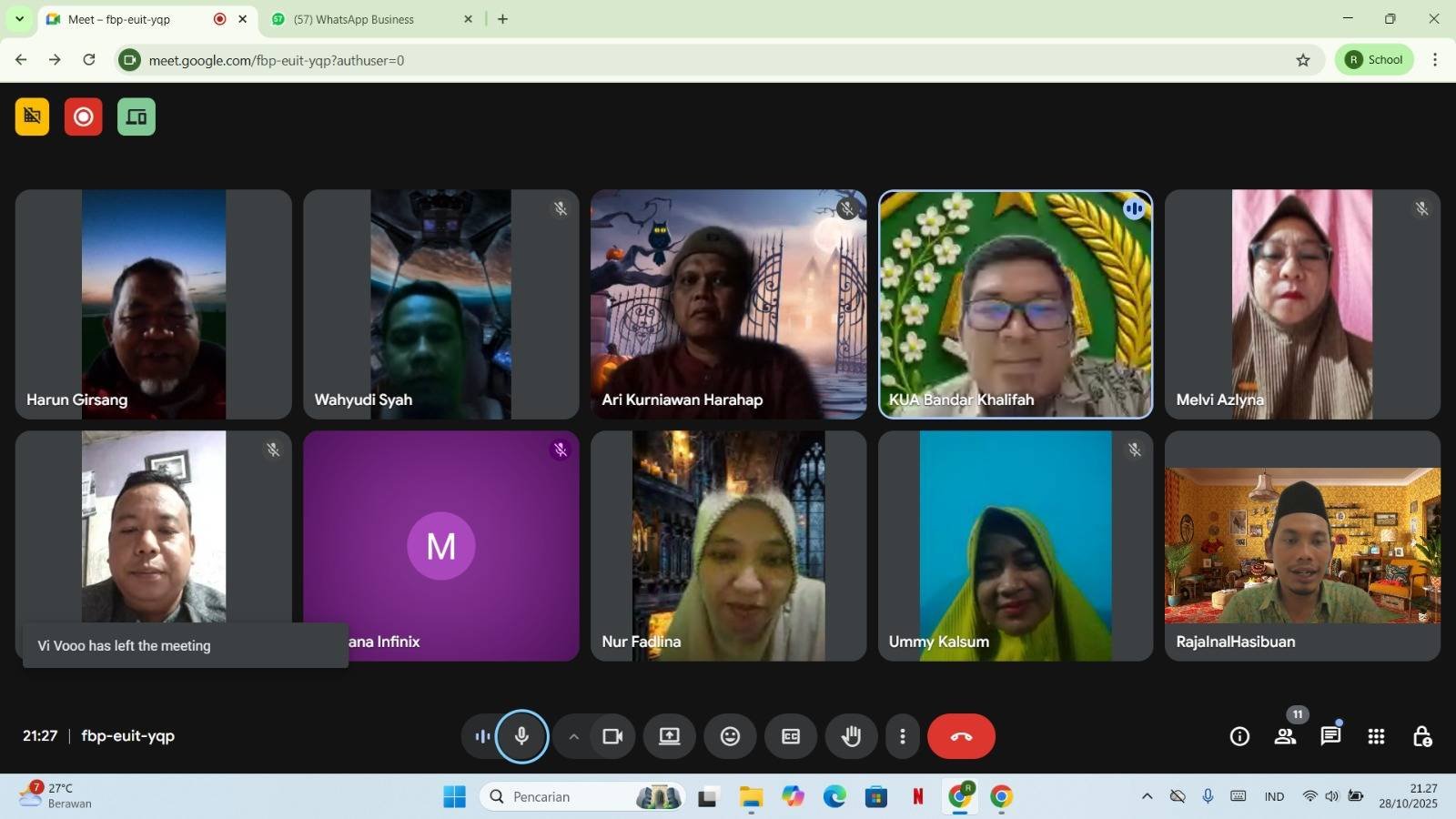The width and height of the screenshot is (1456, 819).
Task: Show hidden system tray icons
Action: [x=1147, y=797]
